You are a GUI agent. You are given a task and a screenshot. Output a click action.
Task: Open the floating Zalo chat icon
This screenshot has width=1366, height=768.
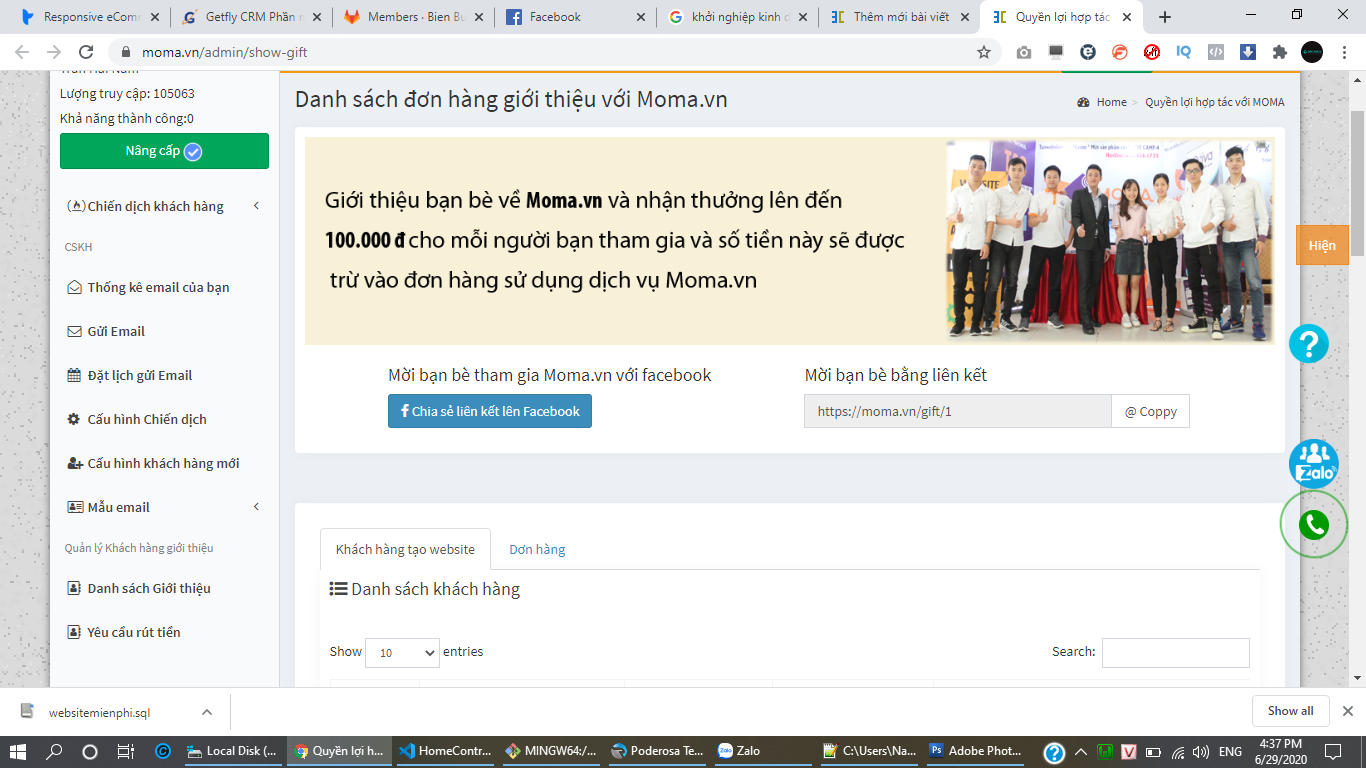coord(1313,461)
